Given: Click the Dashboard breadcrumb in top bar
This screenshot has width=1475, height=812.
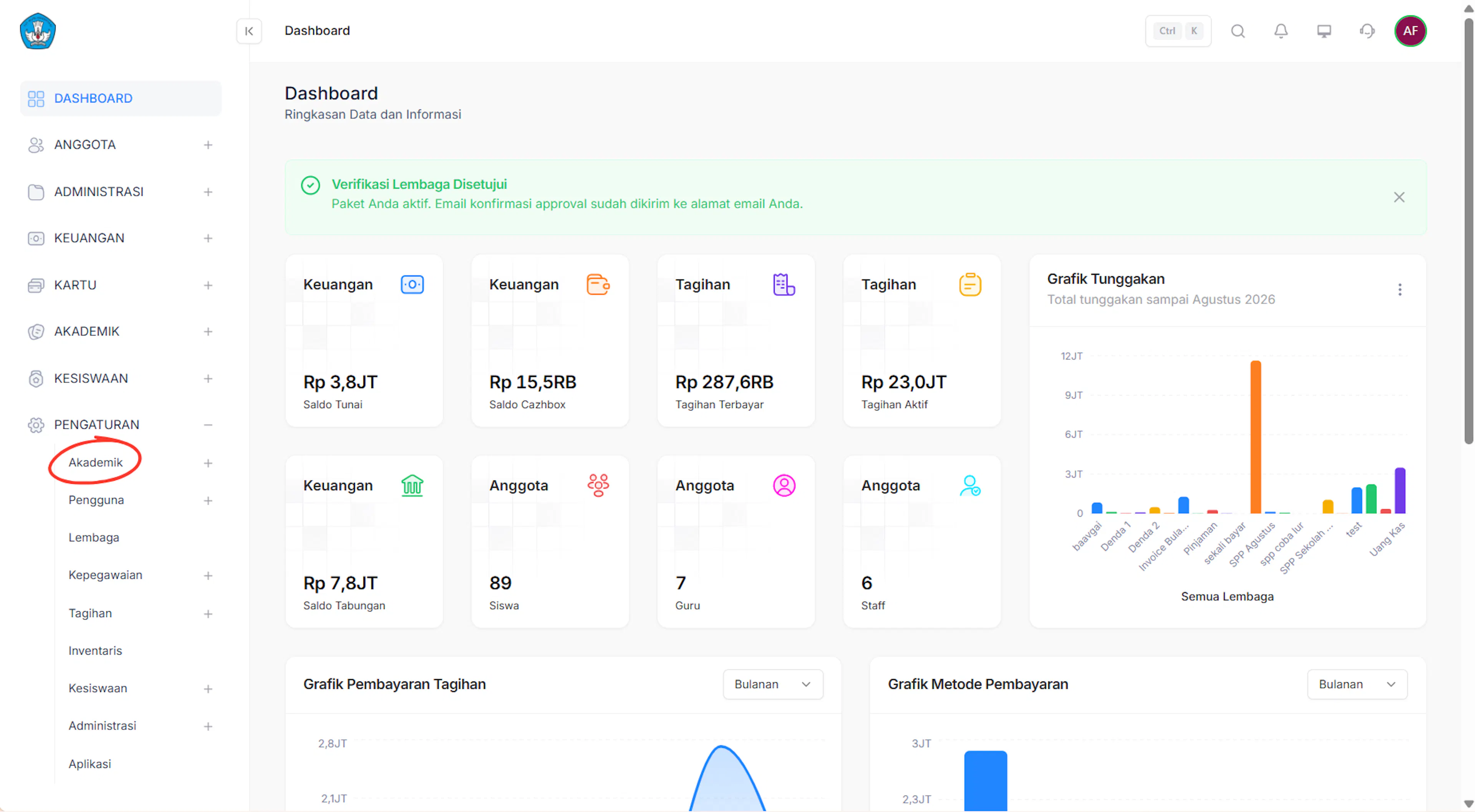Looking at the screenshot, I should (x=317, y=31).
